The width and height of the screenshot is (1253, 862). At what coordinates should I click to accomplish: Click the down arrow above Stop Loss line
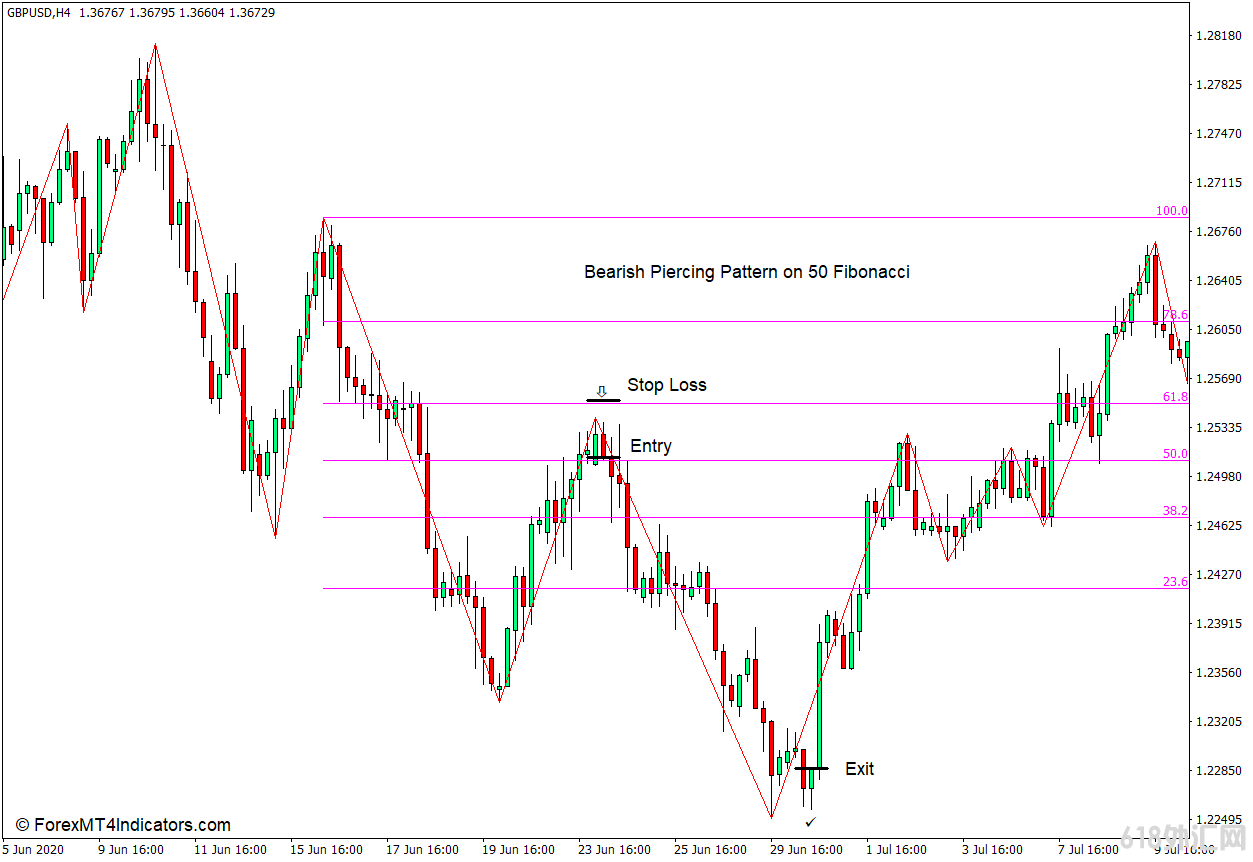[601, 390]
